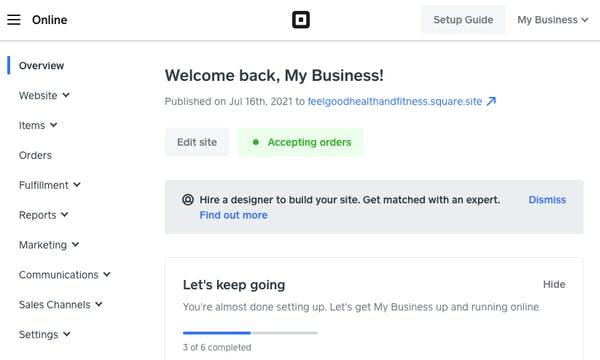
Task: Expand the Items sidebar section
Action: click(38, 125)
